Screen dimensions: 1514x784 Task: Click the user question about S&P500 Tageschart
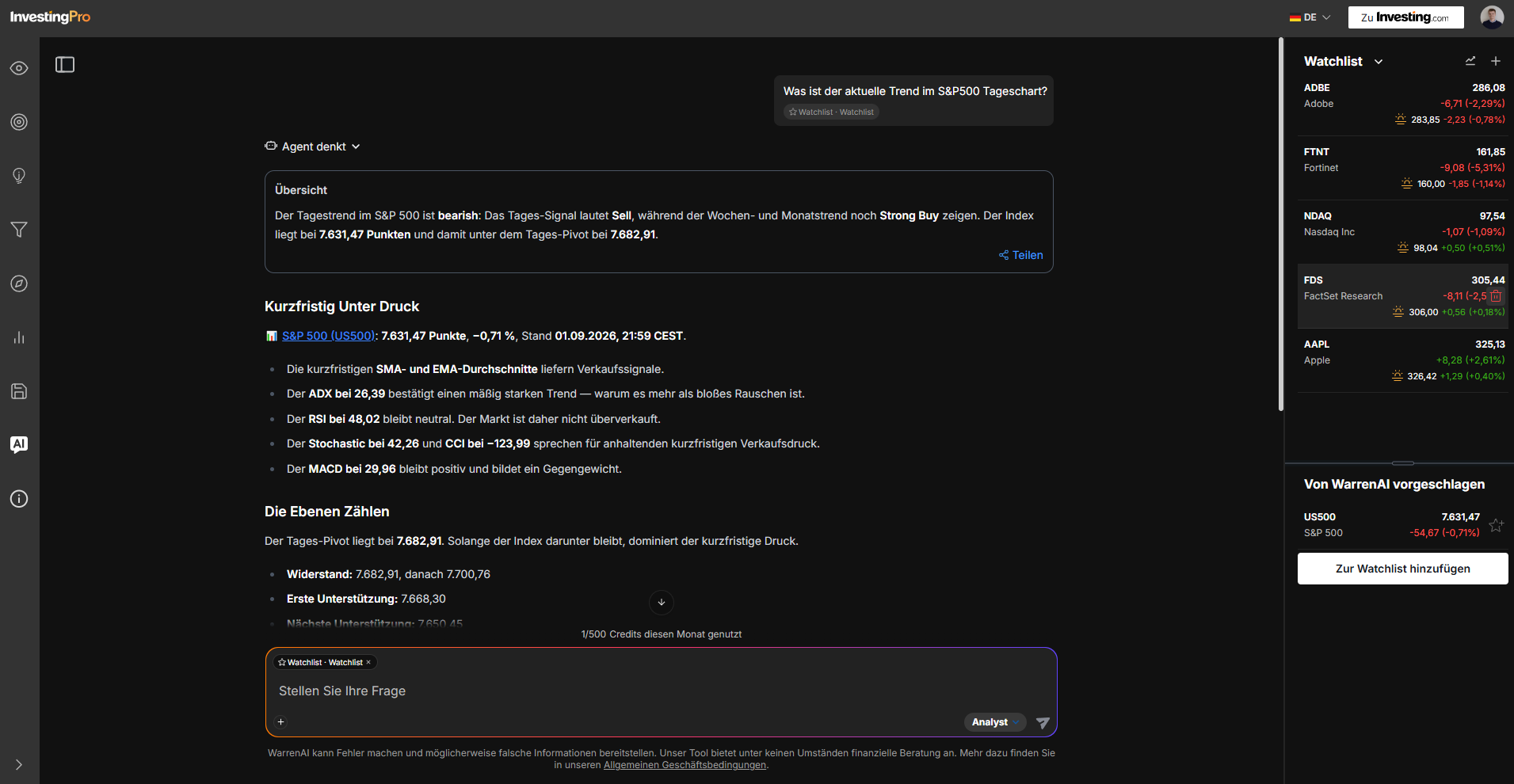(915, 91)
